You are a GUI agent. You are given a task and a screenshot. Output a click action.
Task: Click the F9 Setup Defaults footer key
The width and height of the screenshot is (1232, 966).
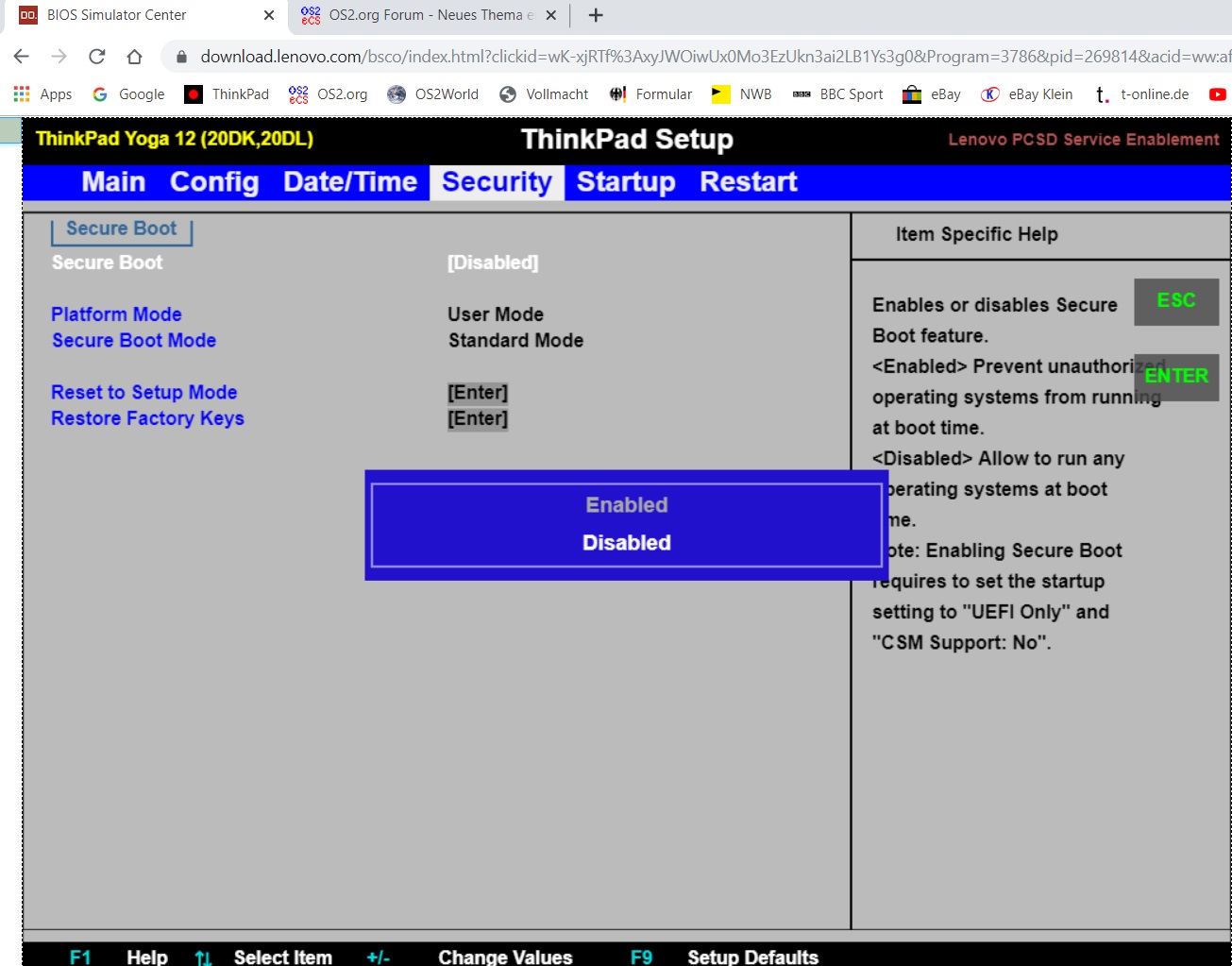724,957
